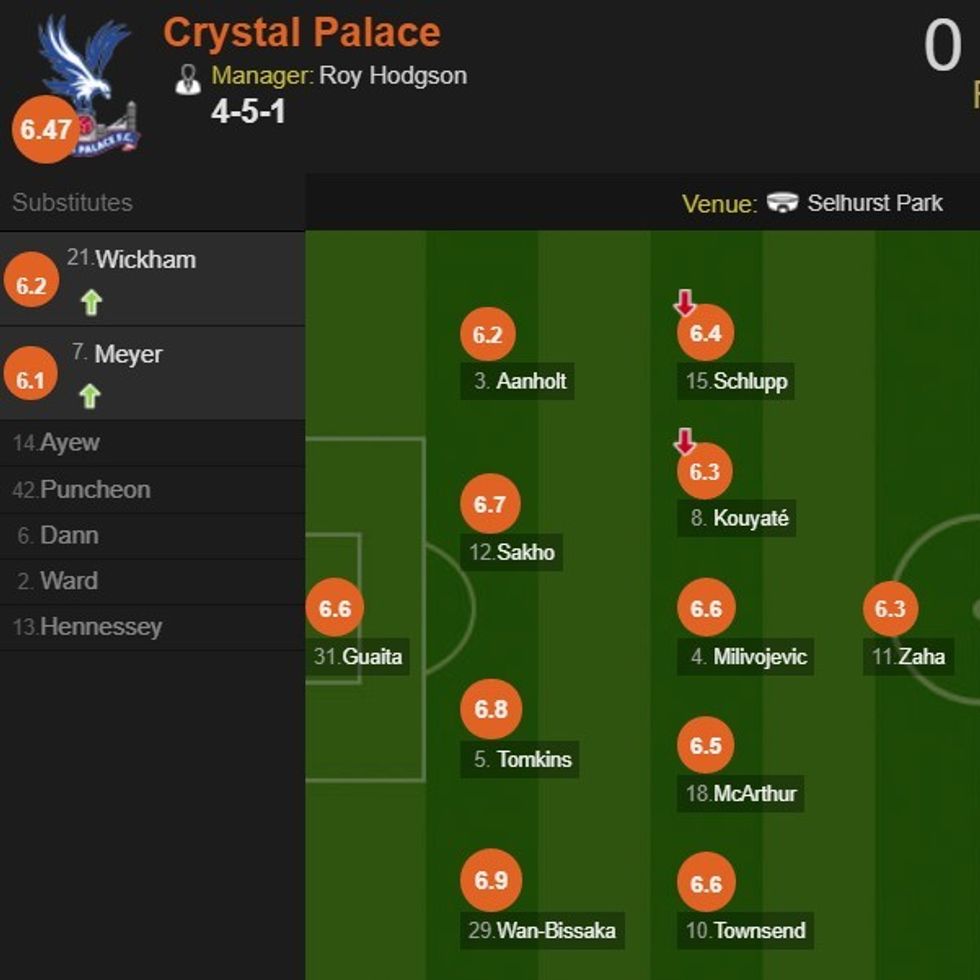980x980 pixels.
Task: Click the manager silhouette icon
Action: (188, 78)
